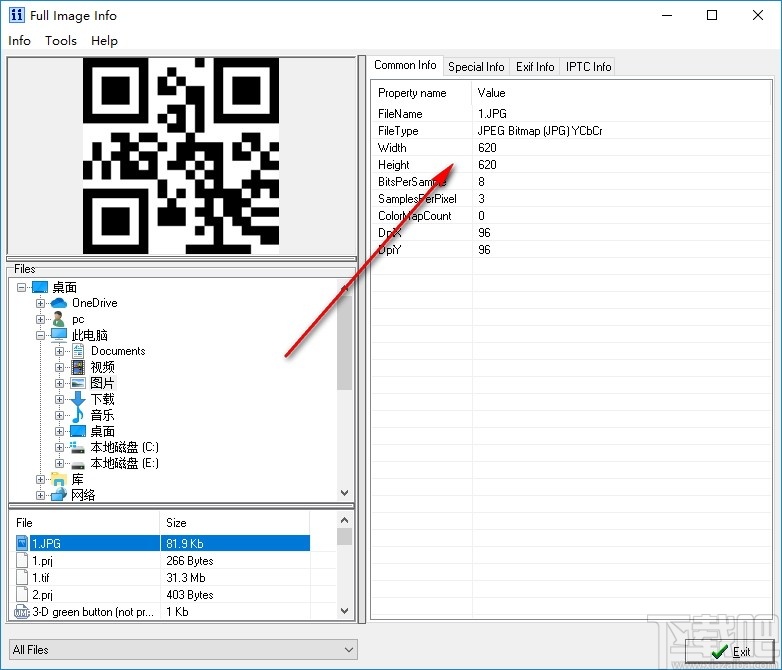The height and width of the screenshot is (670, 782).
Task: Click the Exit button
Action: point(732,652)
